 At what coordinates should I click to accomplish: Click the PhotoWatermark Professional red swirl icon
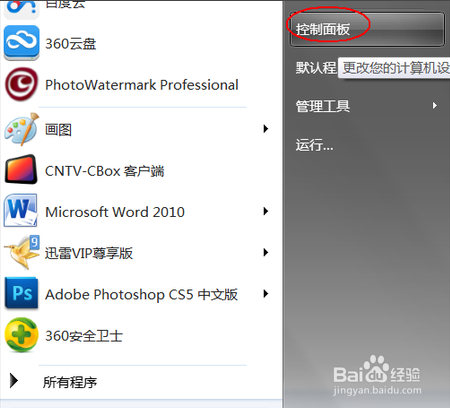(x=21, y=84)
